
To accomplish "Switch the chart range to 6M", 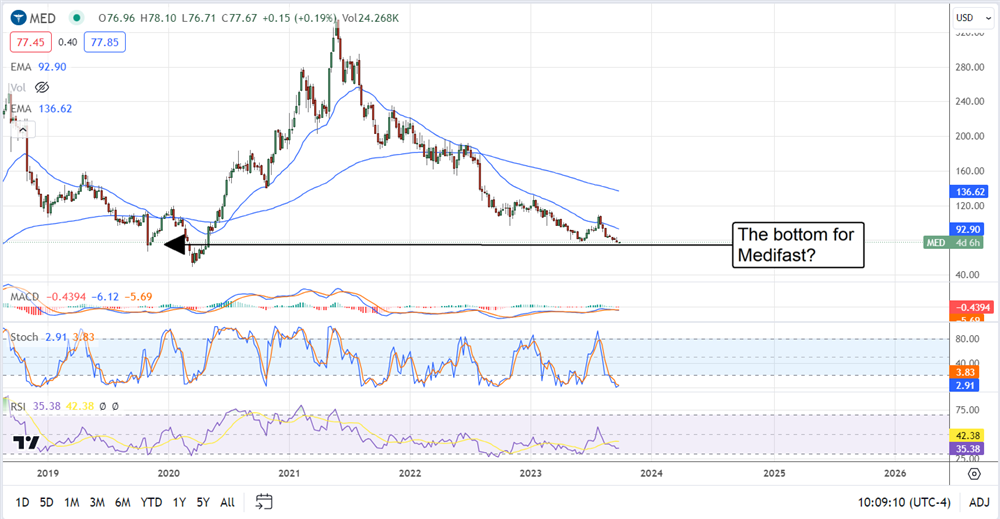I will click(122, 502).
